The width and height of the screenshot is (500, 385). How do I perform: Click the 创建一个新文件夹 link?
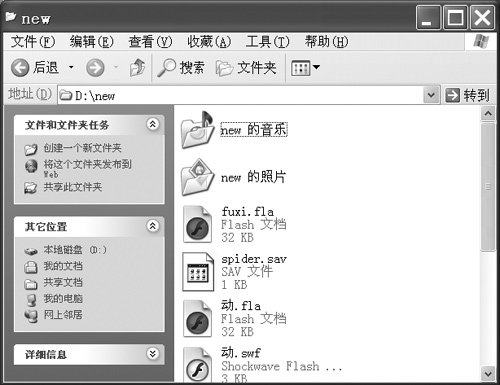82,148
